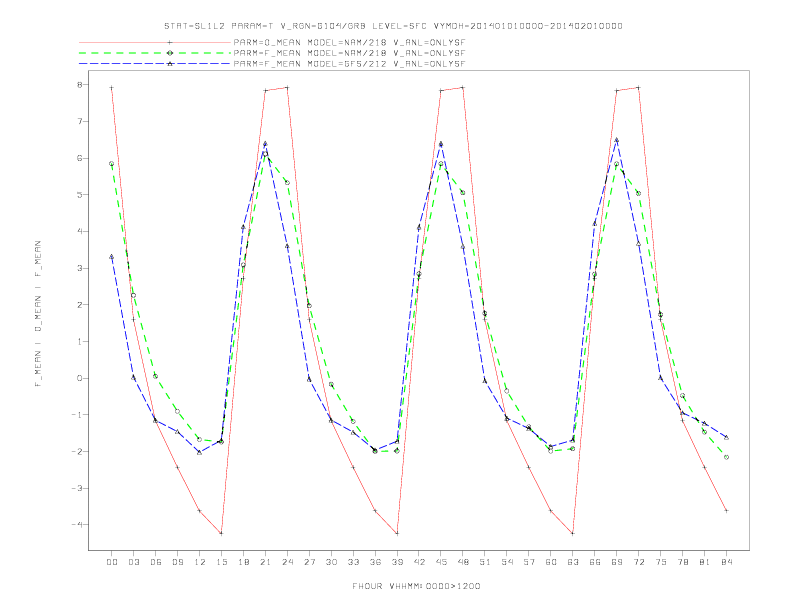Click y-axis tick label -2
792x612 pixels.
(x=77, y=451)
